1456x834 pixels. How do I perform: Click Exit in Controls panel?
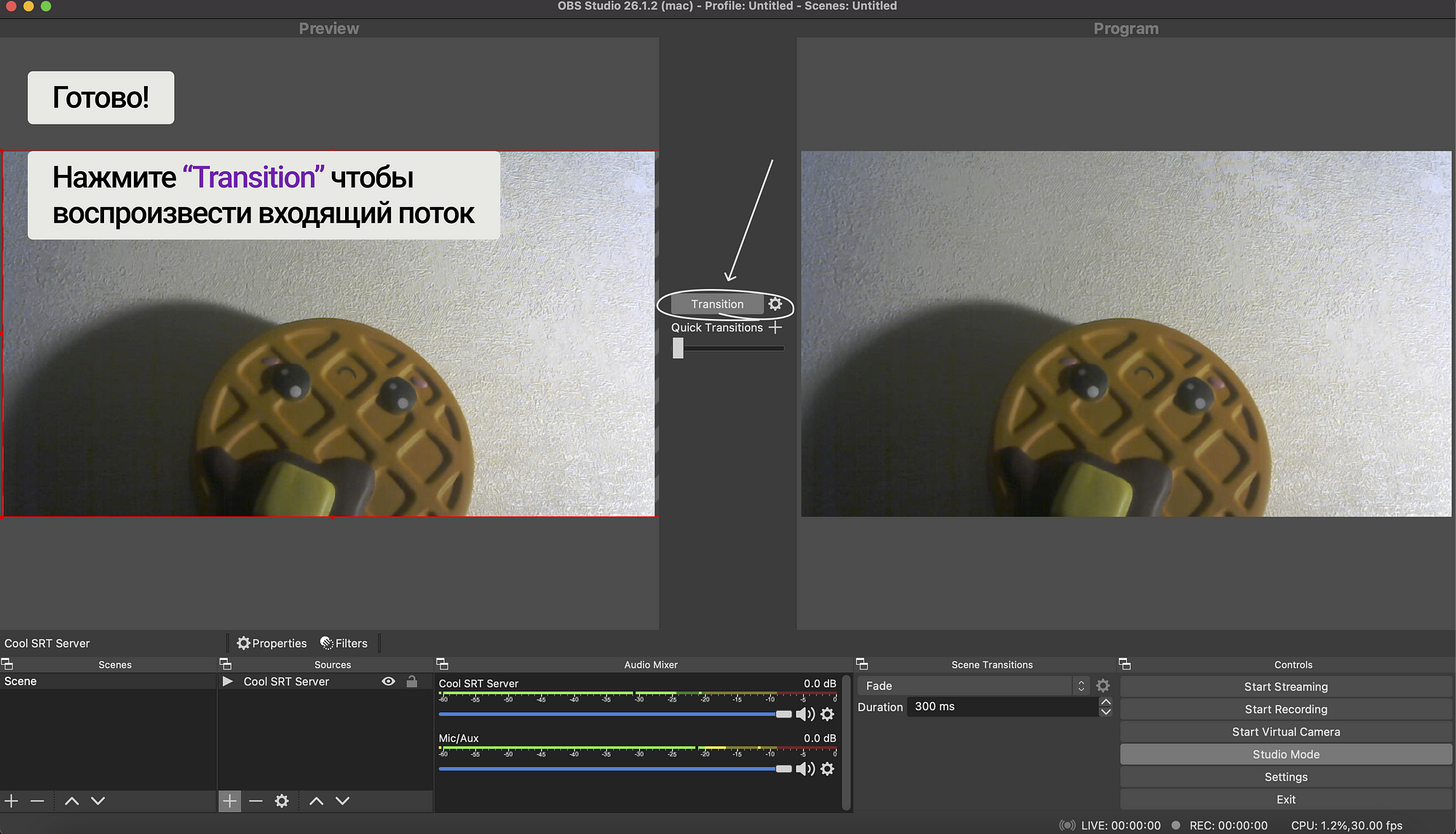point(1286,800)
